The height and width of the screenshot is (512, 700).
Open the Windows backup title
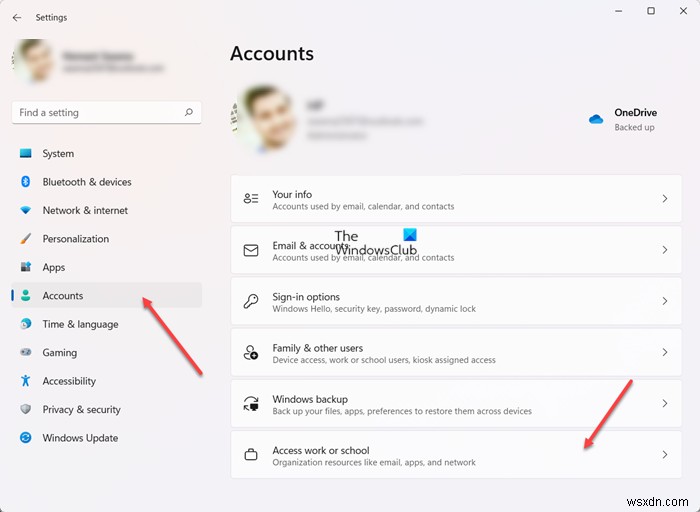pos(310,399)
